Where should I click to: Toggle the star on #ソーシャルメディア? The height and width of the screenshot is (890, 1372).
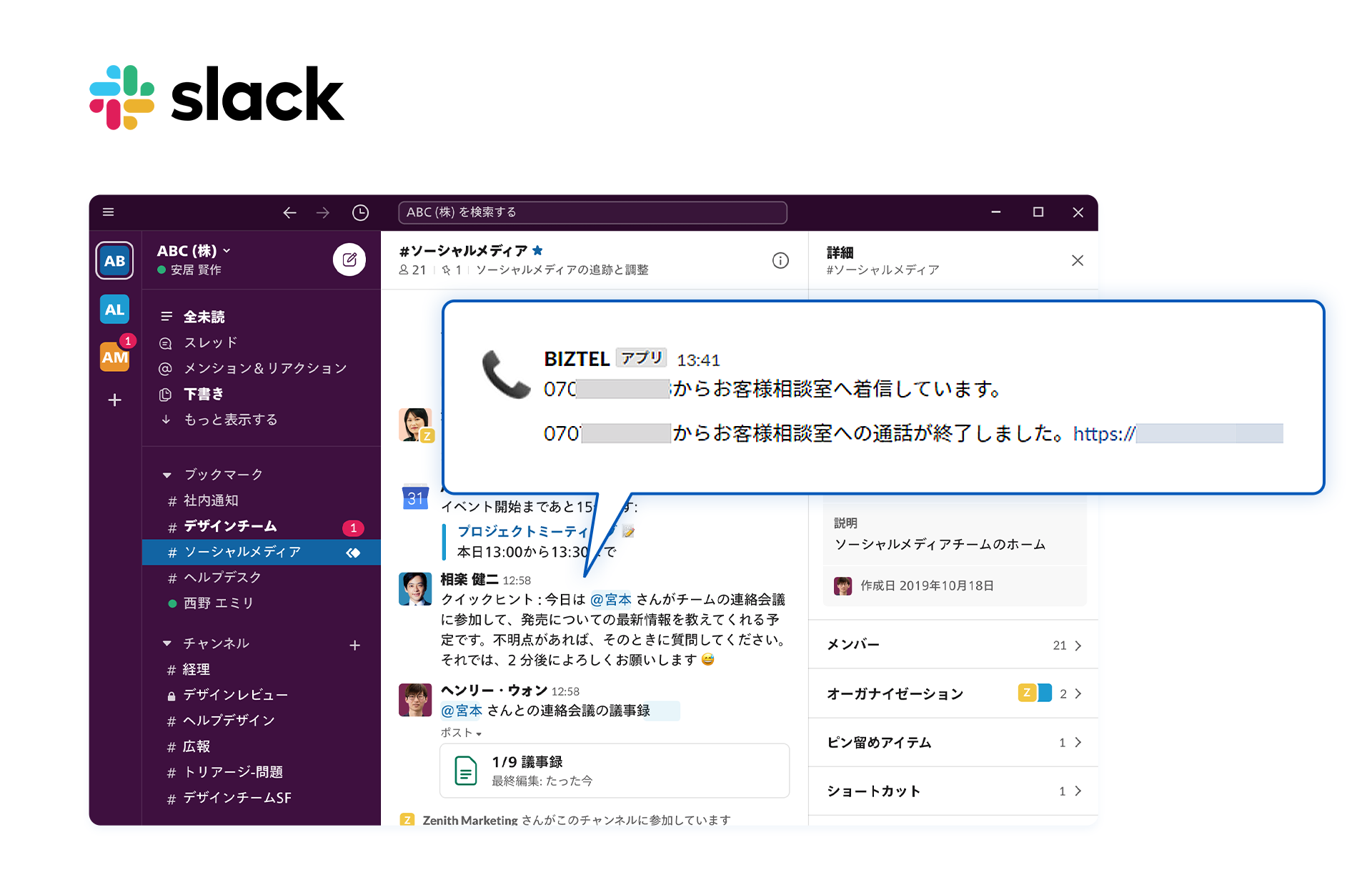[x=538, y=250]
